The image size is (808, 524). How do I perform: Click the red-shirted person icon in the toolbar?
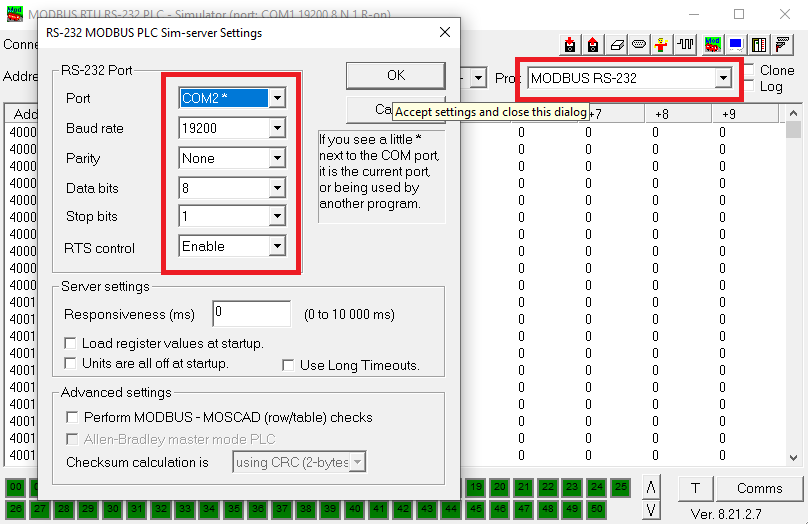click(x=661, y=45)
